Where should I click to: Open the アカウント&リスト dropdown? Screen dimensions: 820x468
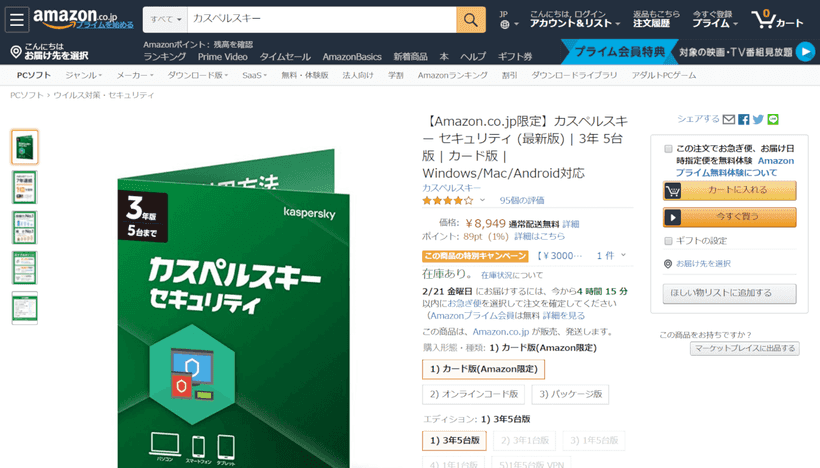click(575, 19)
